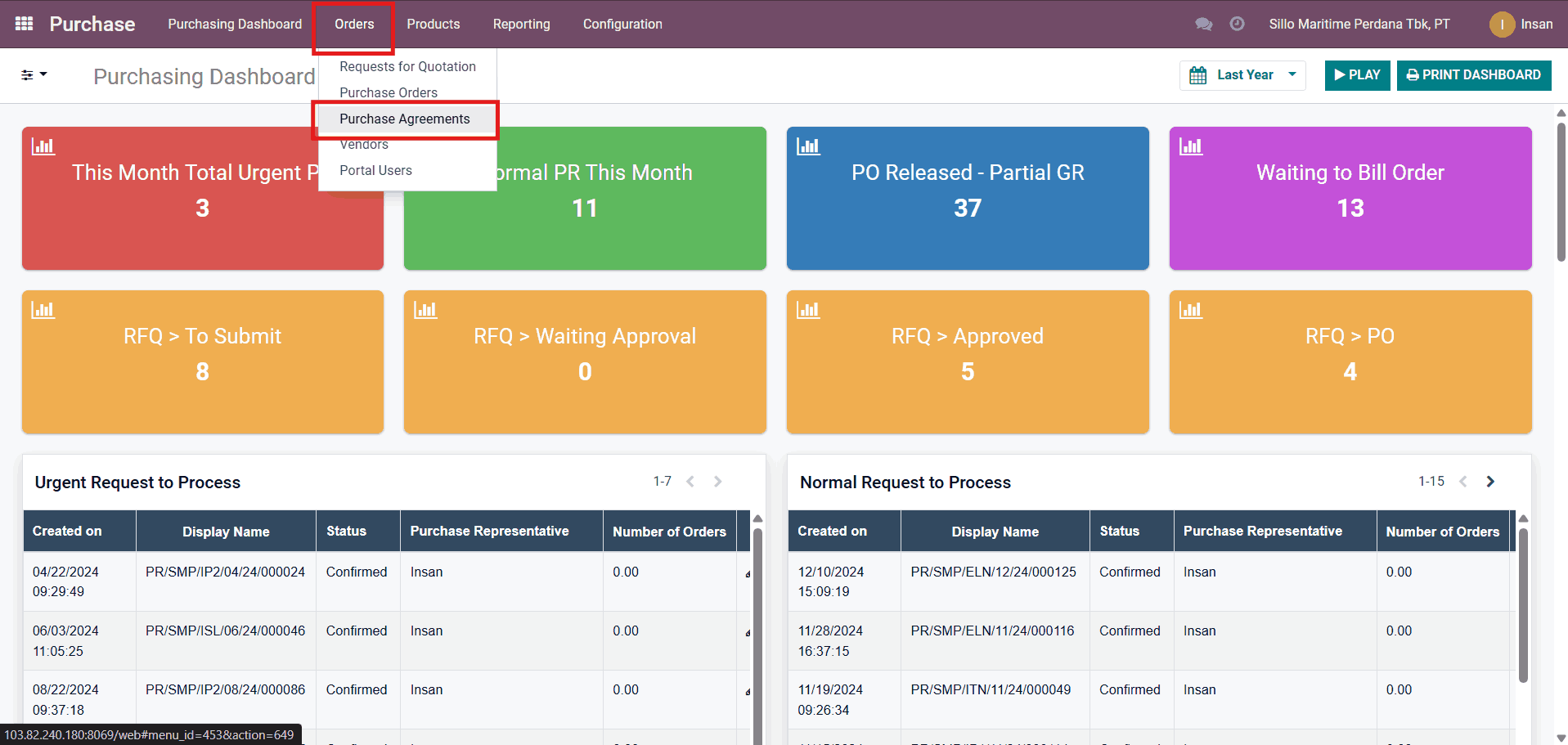Open the conversations chat icon
Screen dimensions: 1568x745
pyautogui.click(x=1203, y=24)
